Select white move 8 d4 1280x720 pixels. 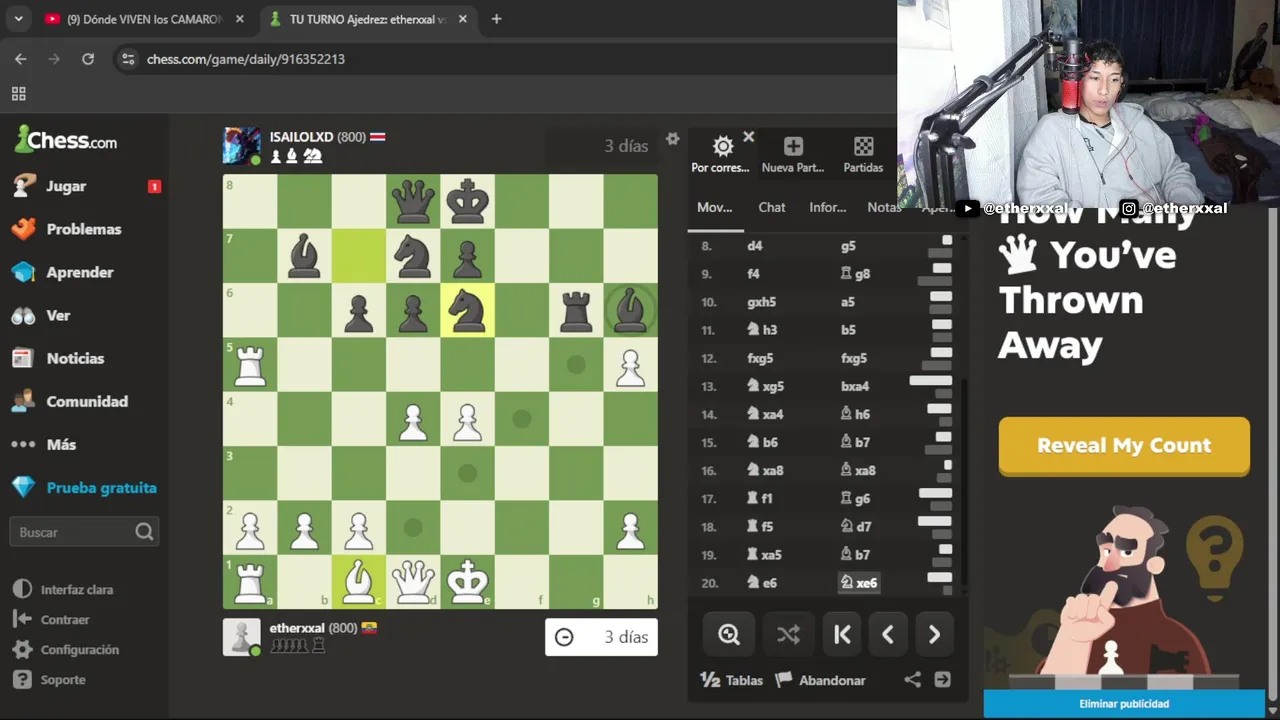(754, 246)
